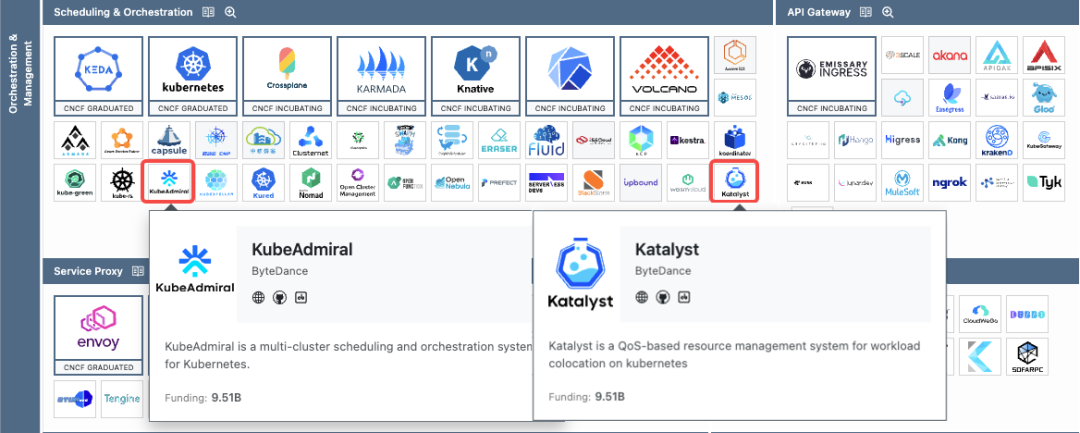Open the Gloo tile
The height and width of the screenshot is (433, 1080).
point(1044,97)
